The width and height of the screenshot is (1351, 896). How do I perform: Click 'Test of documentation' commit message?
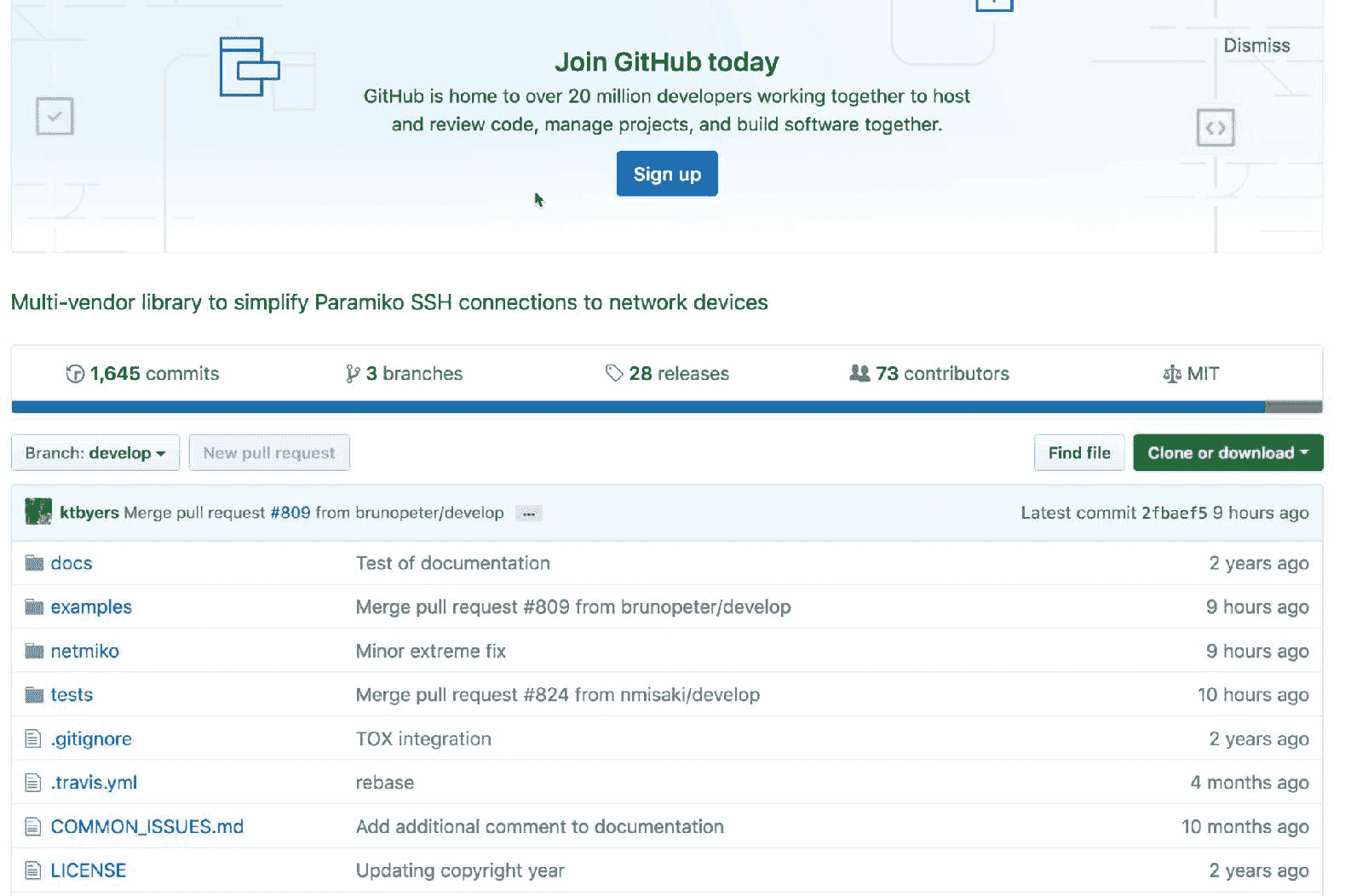(453, 563)
